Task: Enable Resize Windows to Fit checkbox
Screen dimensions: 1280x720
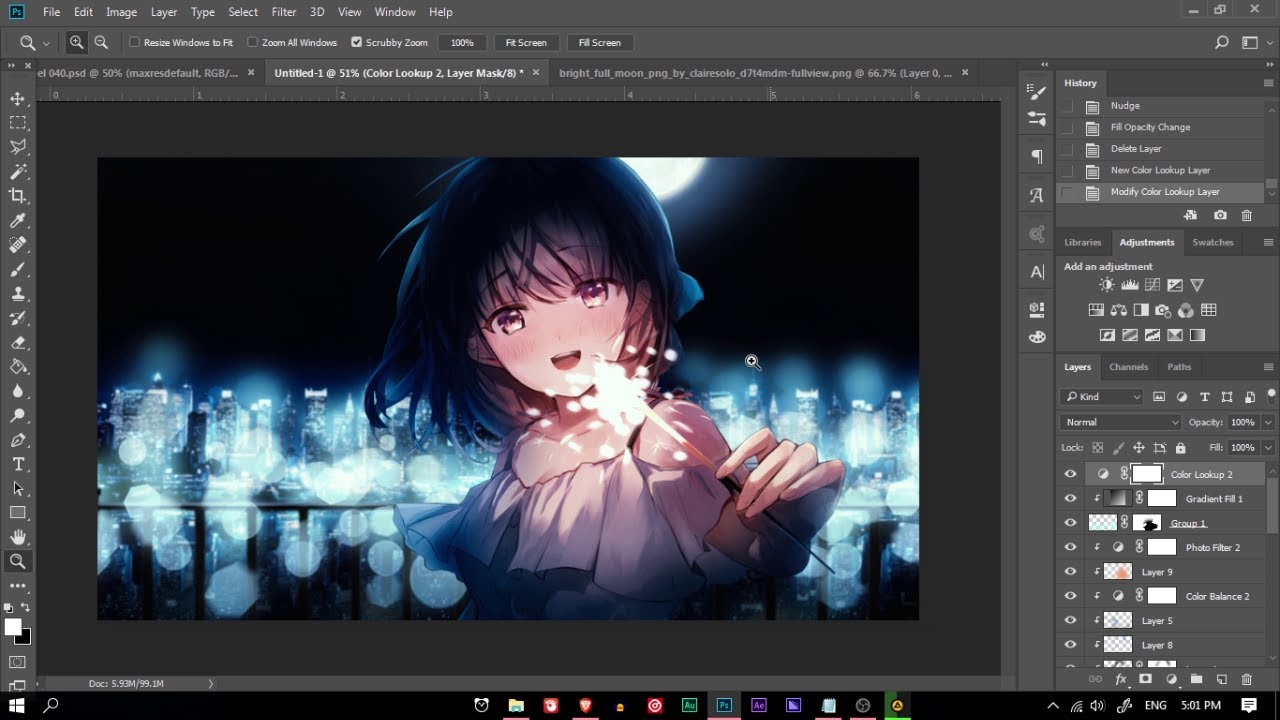Action: [134, 42]
